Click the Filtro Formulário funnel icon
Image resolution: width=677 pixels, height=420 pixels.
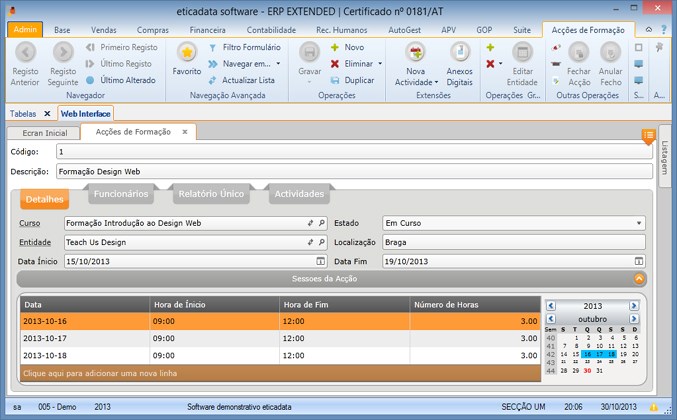point(213,47)
